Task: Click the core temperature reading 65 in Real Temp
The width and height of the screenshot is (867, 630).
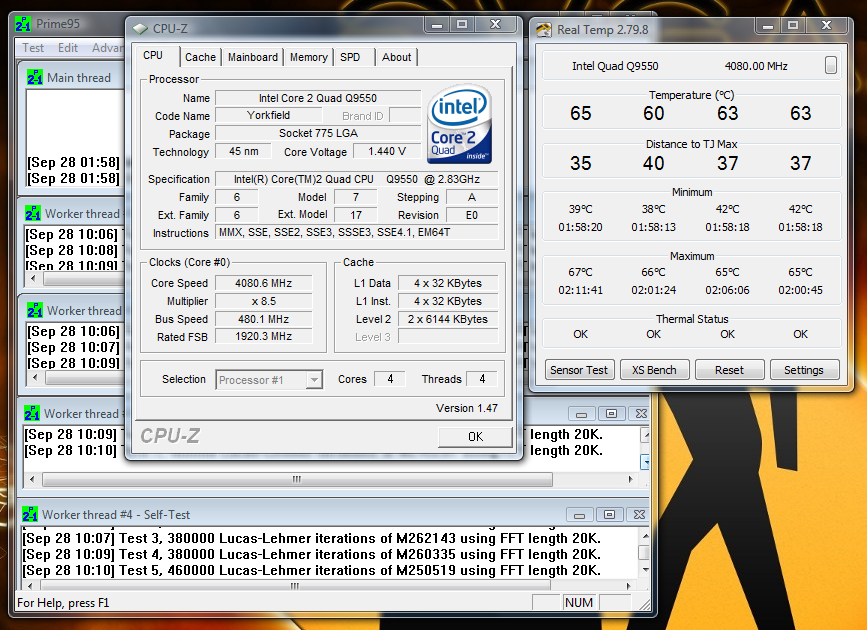Action: pyautogui.click(x=581, y=113)
